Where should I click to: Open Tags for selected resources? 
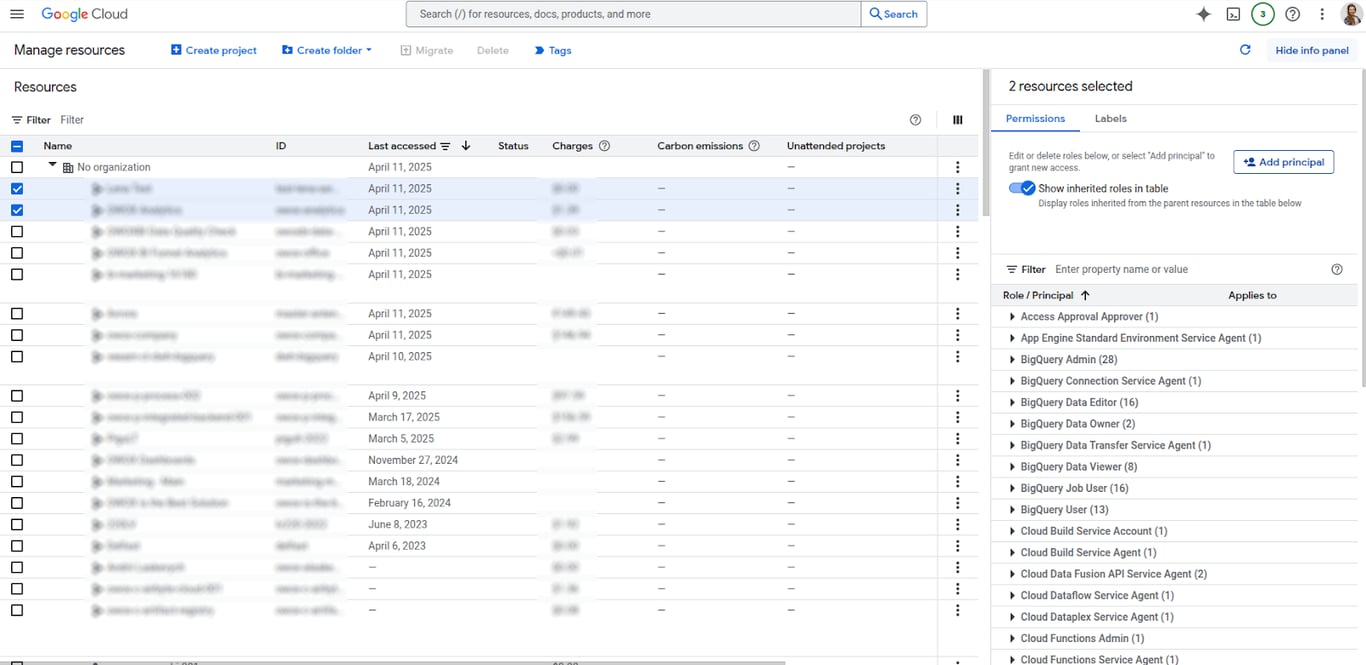tap(553, 50)
